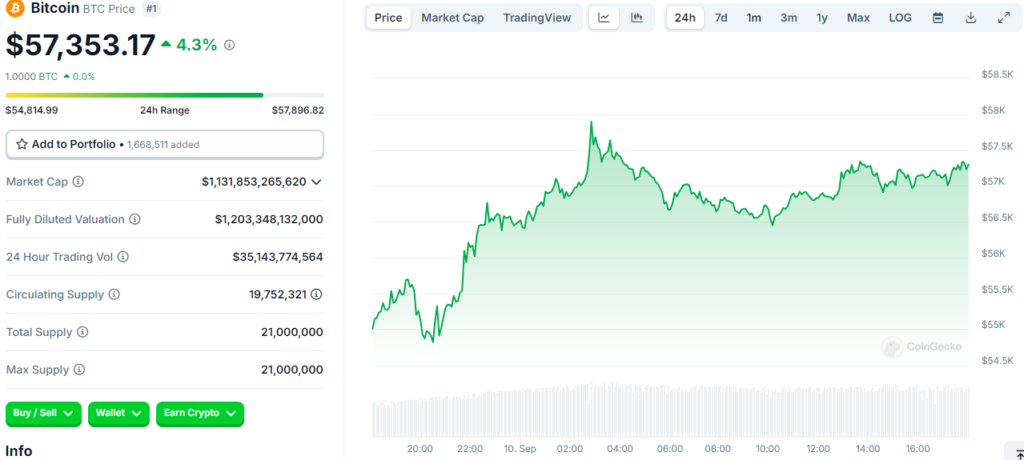Expand the Market Cap value chevron

point(317,182)
